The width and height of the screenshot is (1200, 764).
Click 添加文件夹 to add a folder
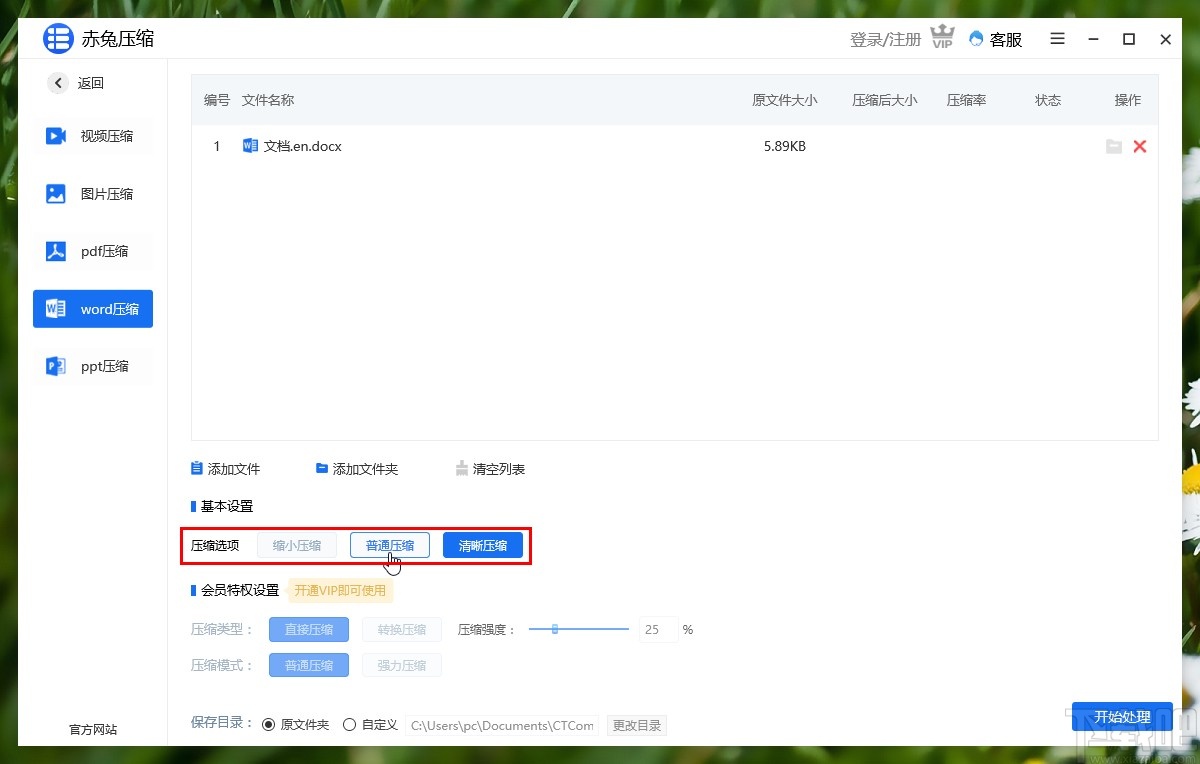pos(357,469)
